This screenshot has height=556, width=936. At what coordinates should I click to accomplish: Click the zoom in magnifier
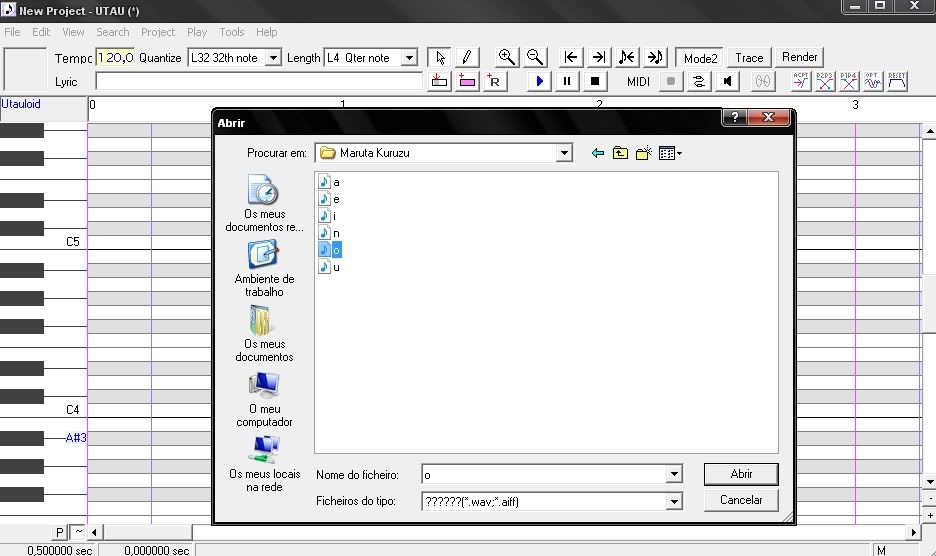[507, 57]
